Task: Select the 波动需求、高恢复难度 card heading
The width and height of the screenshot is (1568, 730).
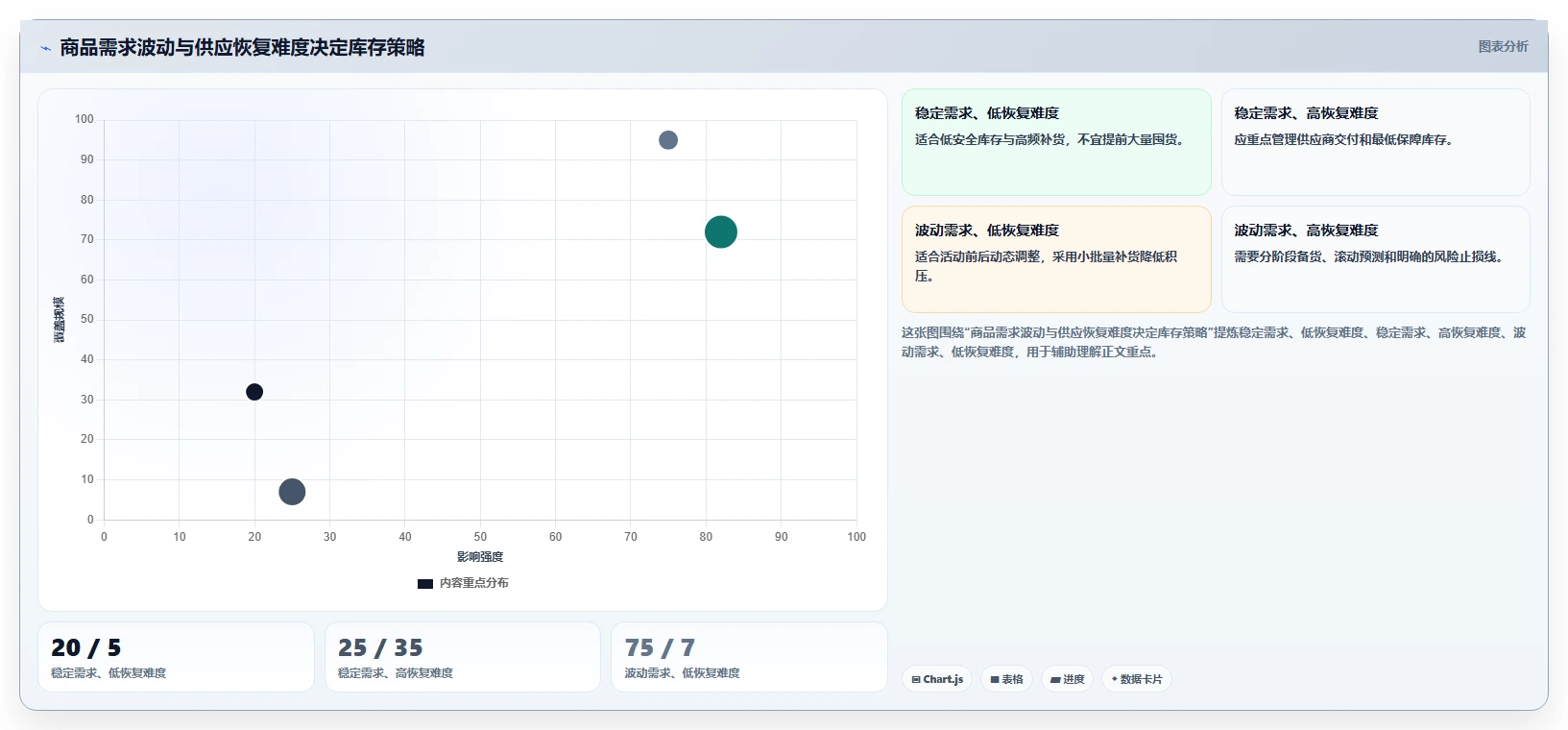Action: [x=1306, y=231]
